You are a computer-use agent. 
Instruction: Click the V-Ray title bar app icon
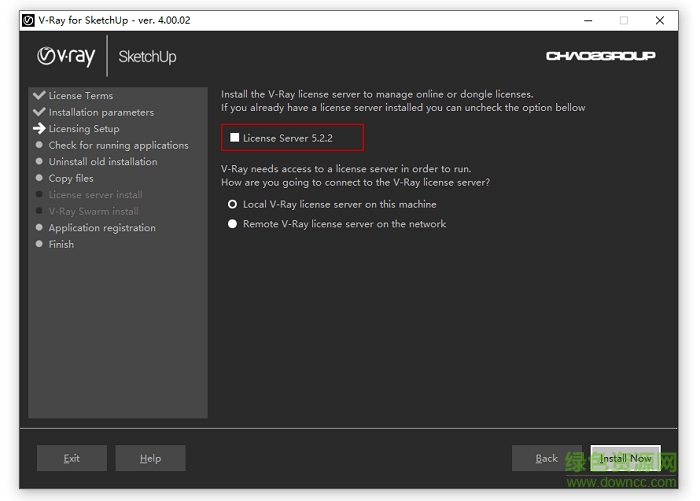tap(29, 20)
